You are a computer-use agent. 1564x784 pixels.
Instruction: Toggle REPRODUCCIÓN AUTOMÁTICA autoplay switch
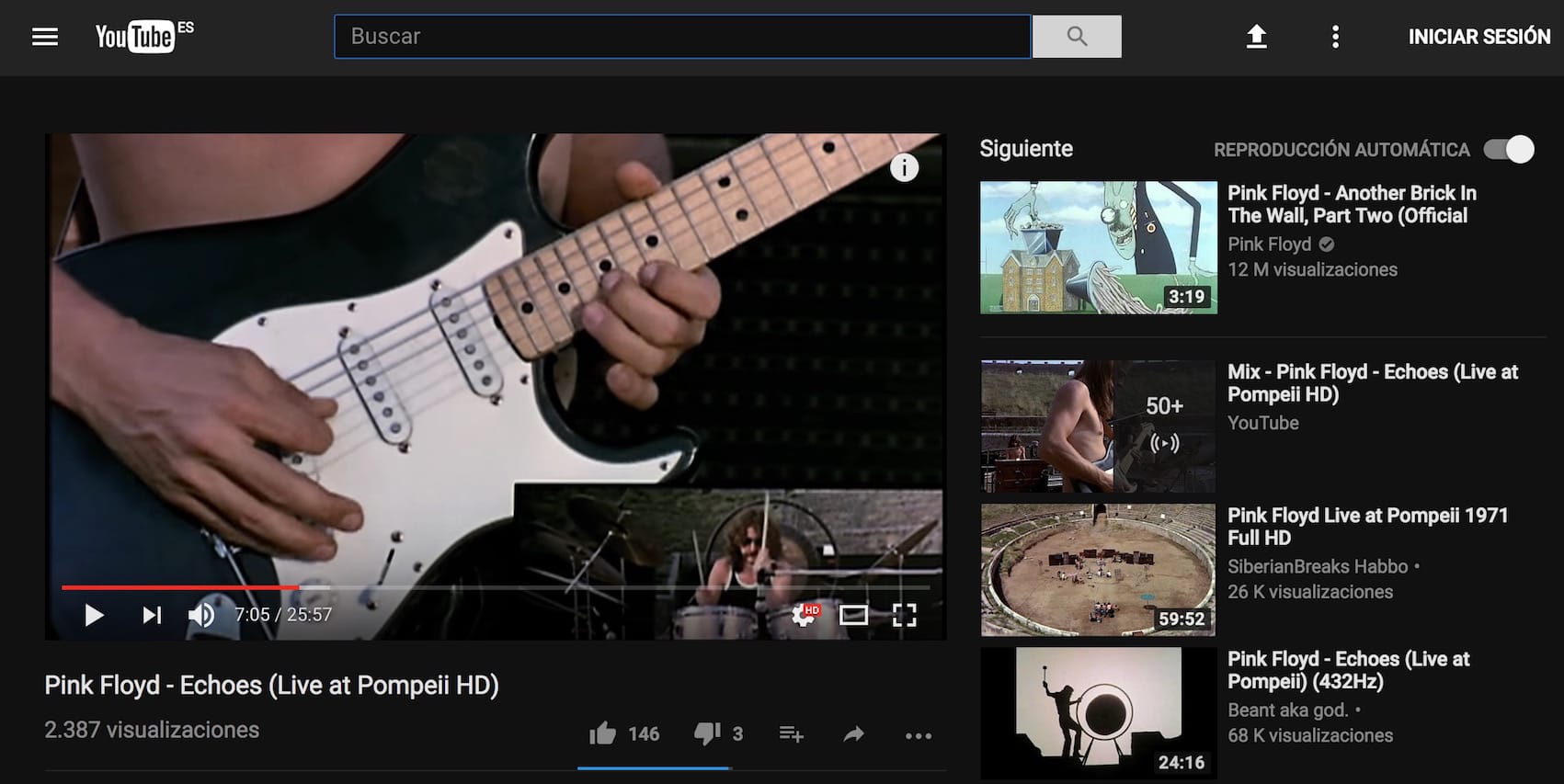(1509, 149)
